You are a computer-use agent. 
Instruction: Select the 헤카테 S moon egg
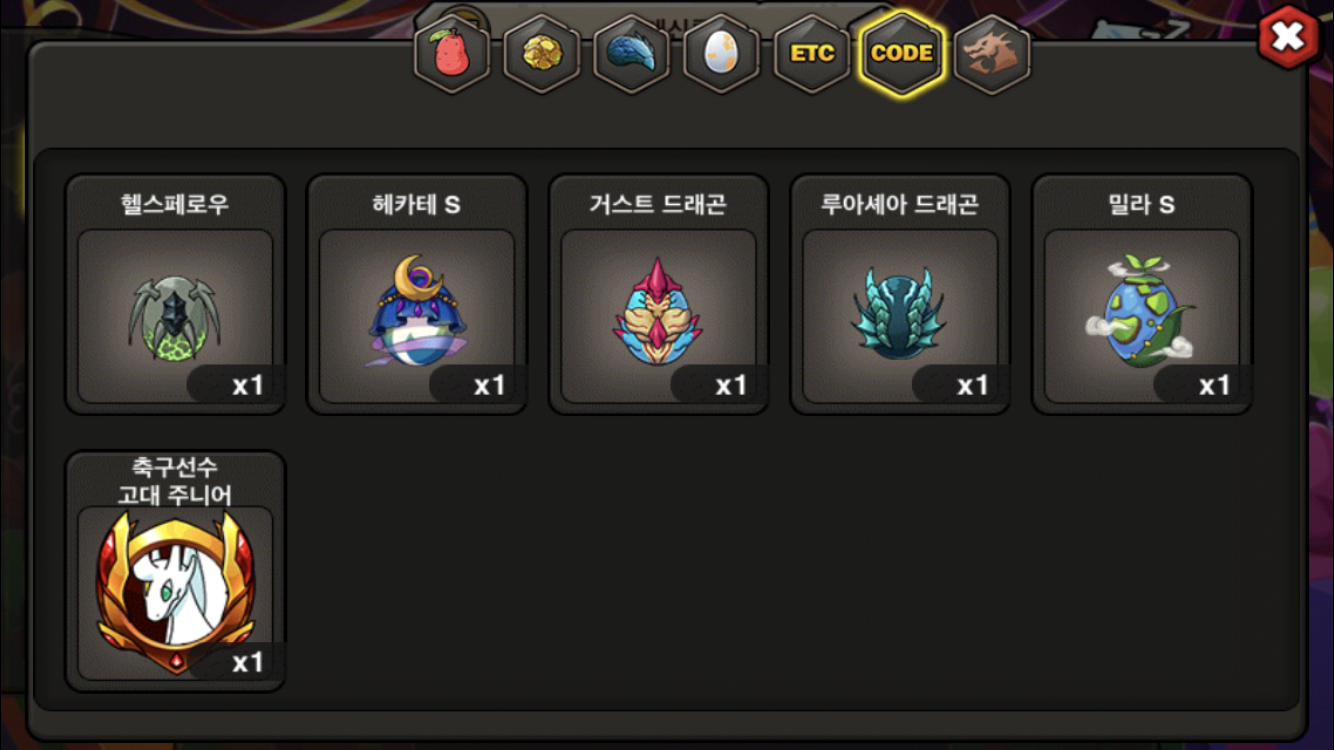point(417,295)
